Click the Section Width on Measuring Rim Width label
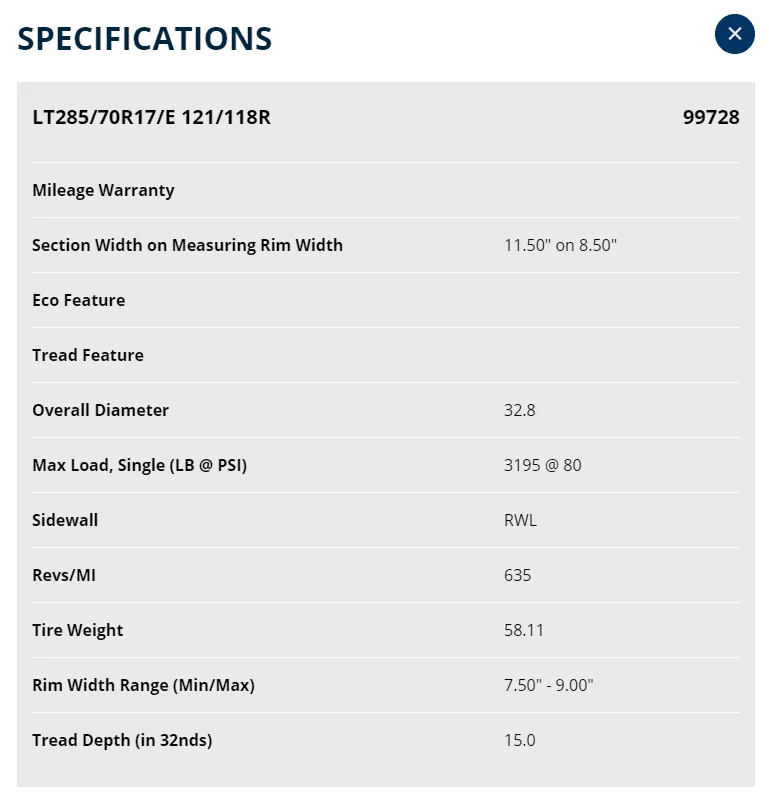 click(x=187, y=245)
